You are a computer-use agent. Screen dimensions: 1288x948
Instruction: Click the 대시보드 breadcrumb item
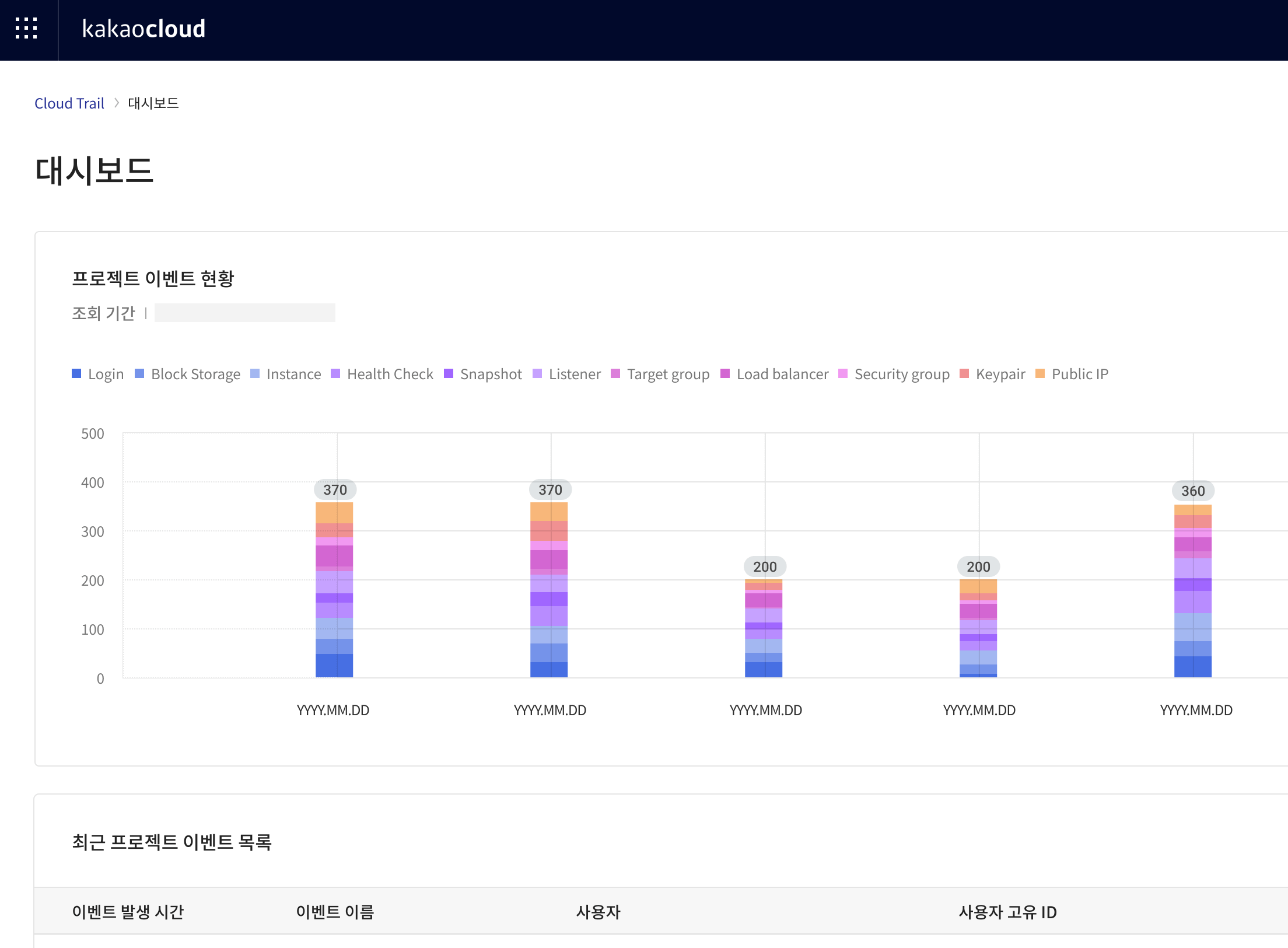(x=153, y=103)
